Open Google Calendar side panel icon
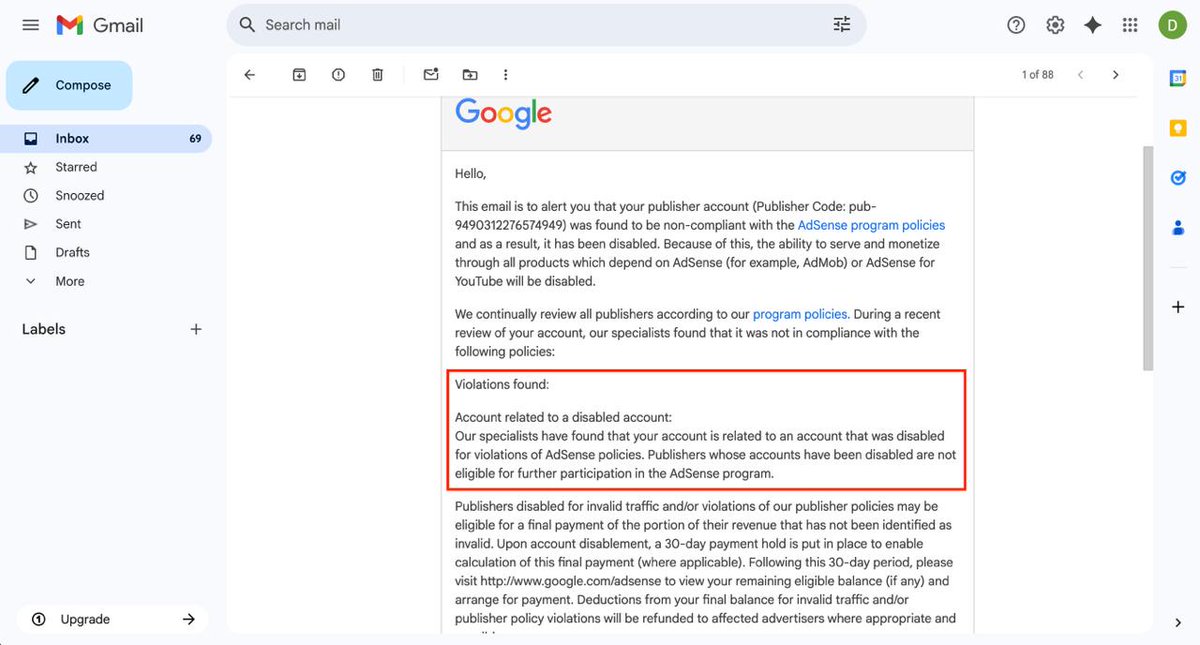Viewport: 1200px width, 645px height. coord(1178,79)
